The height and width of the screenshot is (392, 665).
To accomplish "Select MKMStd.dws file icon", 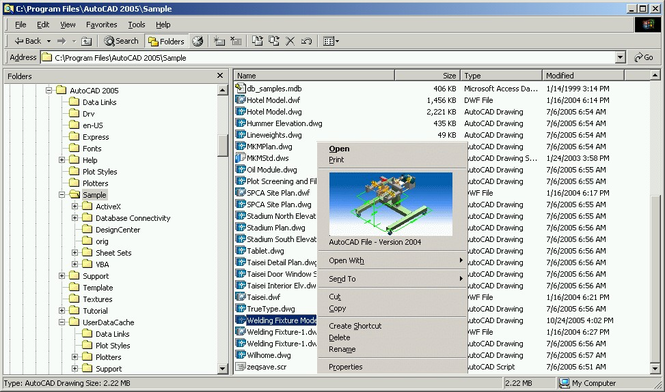I will [x=240, y=158].
